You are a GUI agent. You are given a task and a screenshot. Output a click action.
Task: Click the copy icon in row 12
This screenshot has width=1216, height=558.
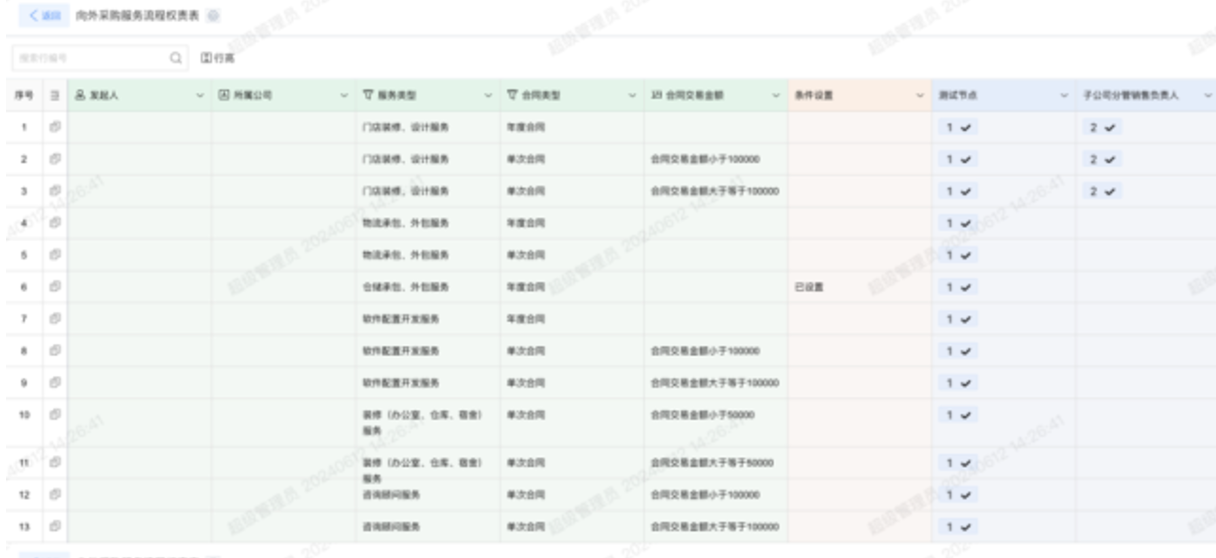coord(56,494)
